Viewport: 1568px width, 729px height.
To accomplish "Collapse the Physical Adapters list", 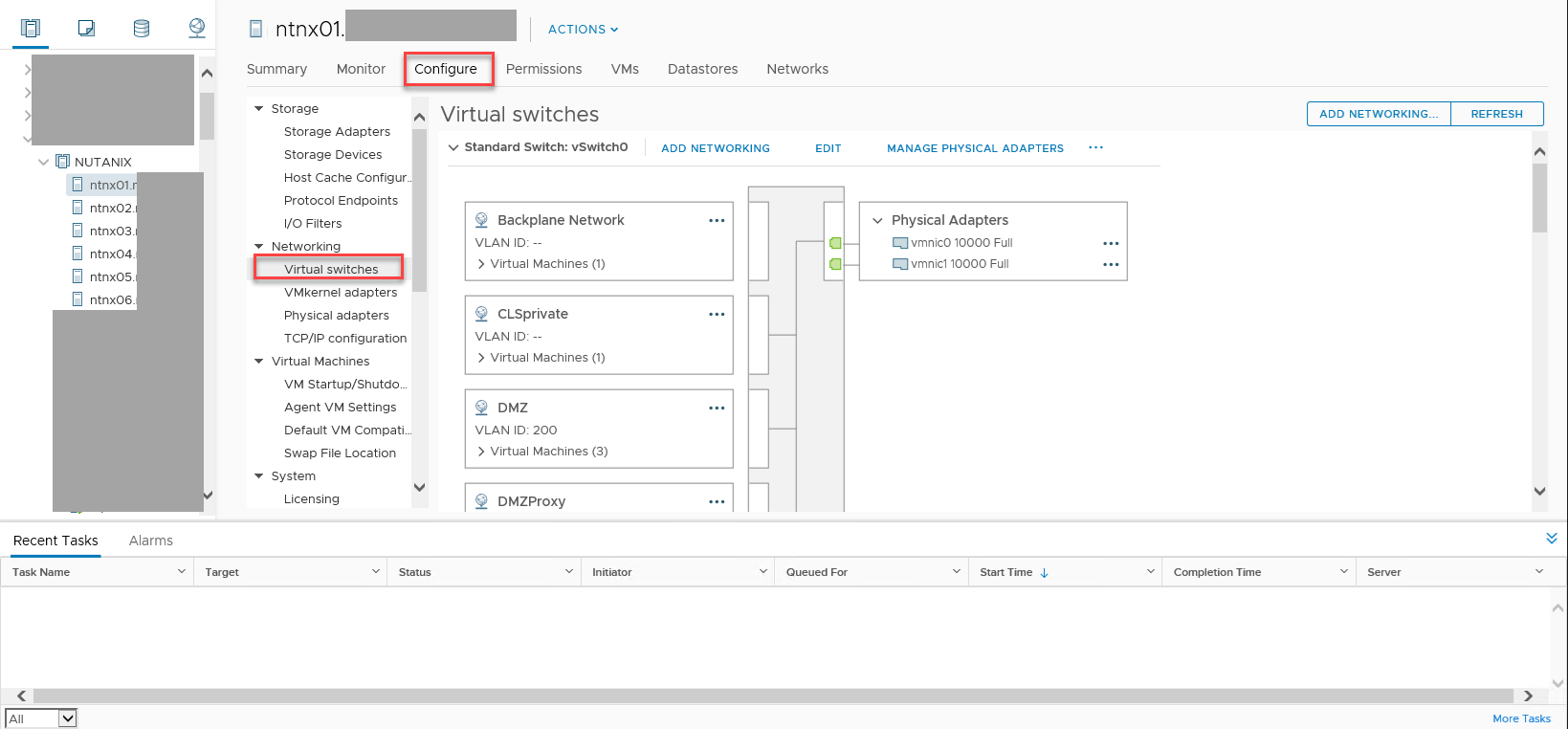I will [x=877, y=220].
